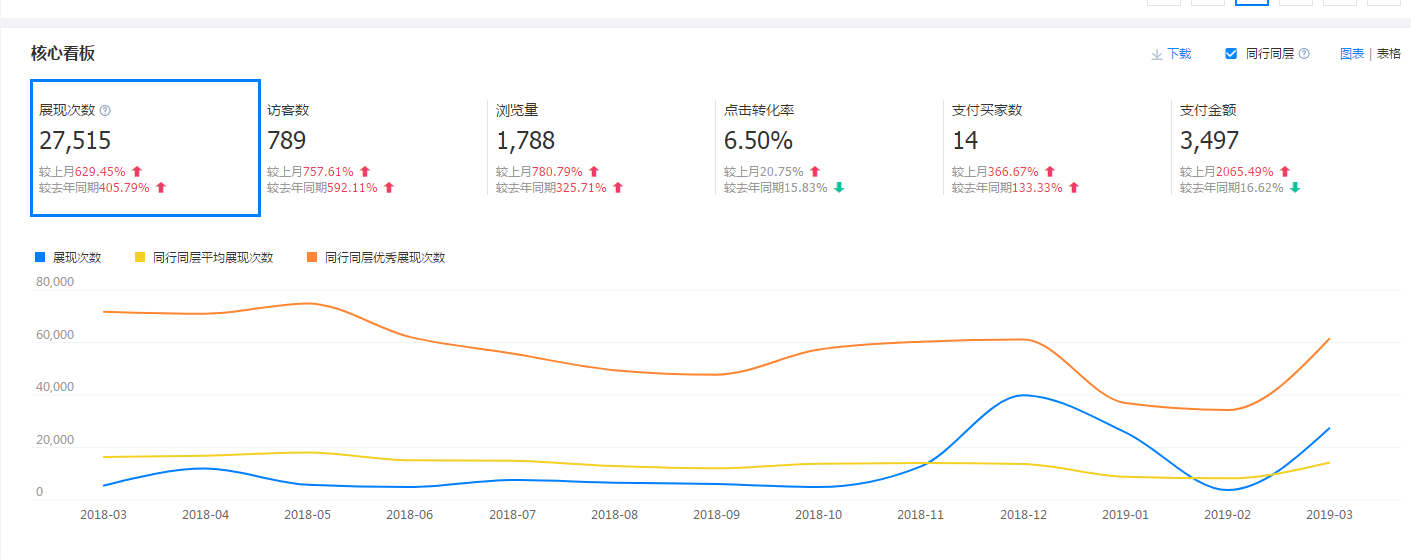Toggle 同行同层平均展现次数 legend series

[x=204, y=257]
